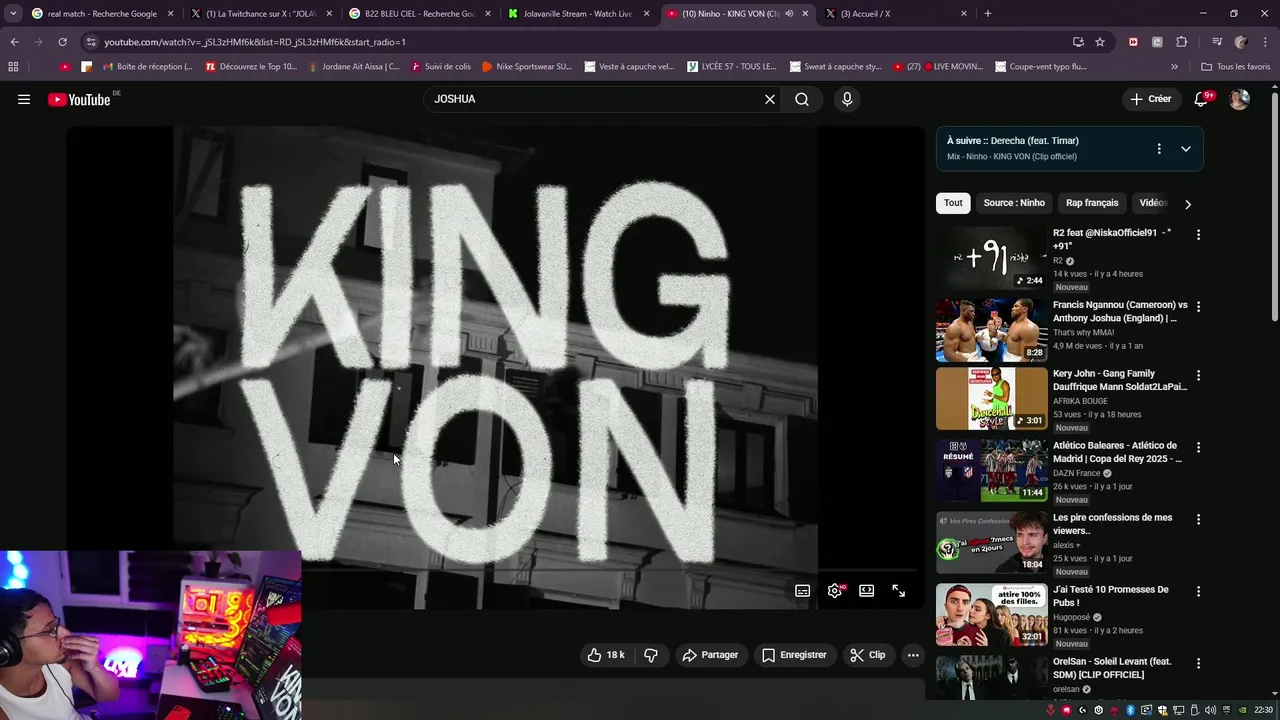Open more actions under the video

(x=913, y=655)
